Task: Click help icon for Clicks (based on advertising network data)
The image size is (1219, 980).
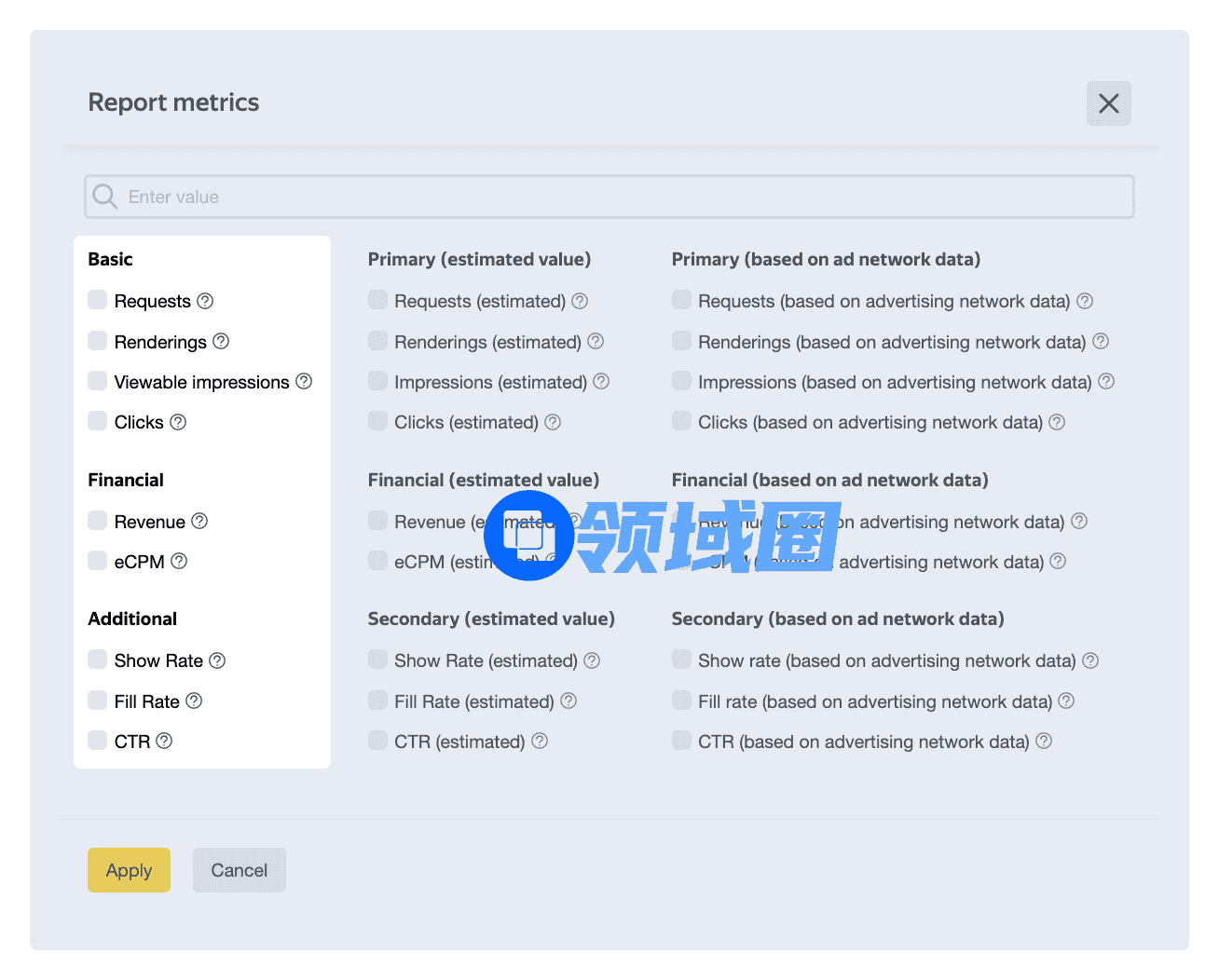Action: pos(1057,423)
